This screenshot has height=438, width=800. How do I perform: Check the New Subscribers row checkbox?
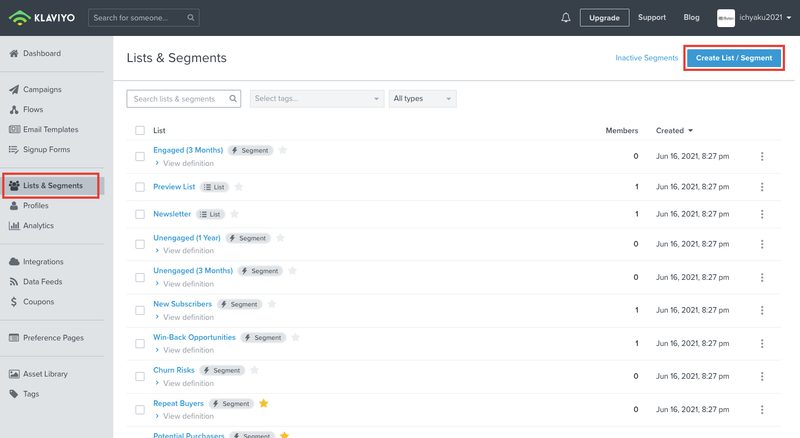point(140,310)
